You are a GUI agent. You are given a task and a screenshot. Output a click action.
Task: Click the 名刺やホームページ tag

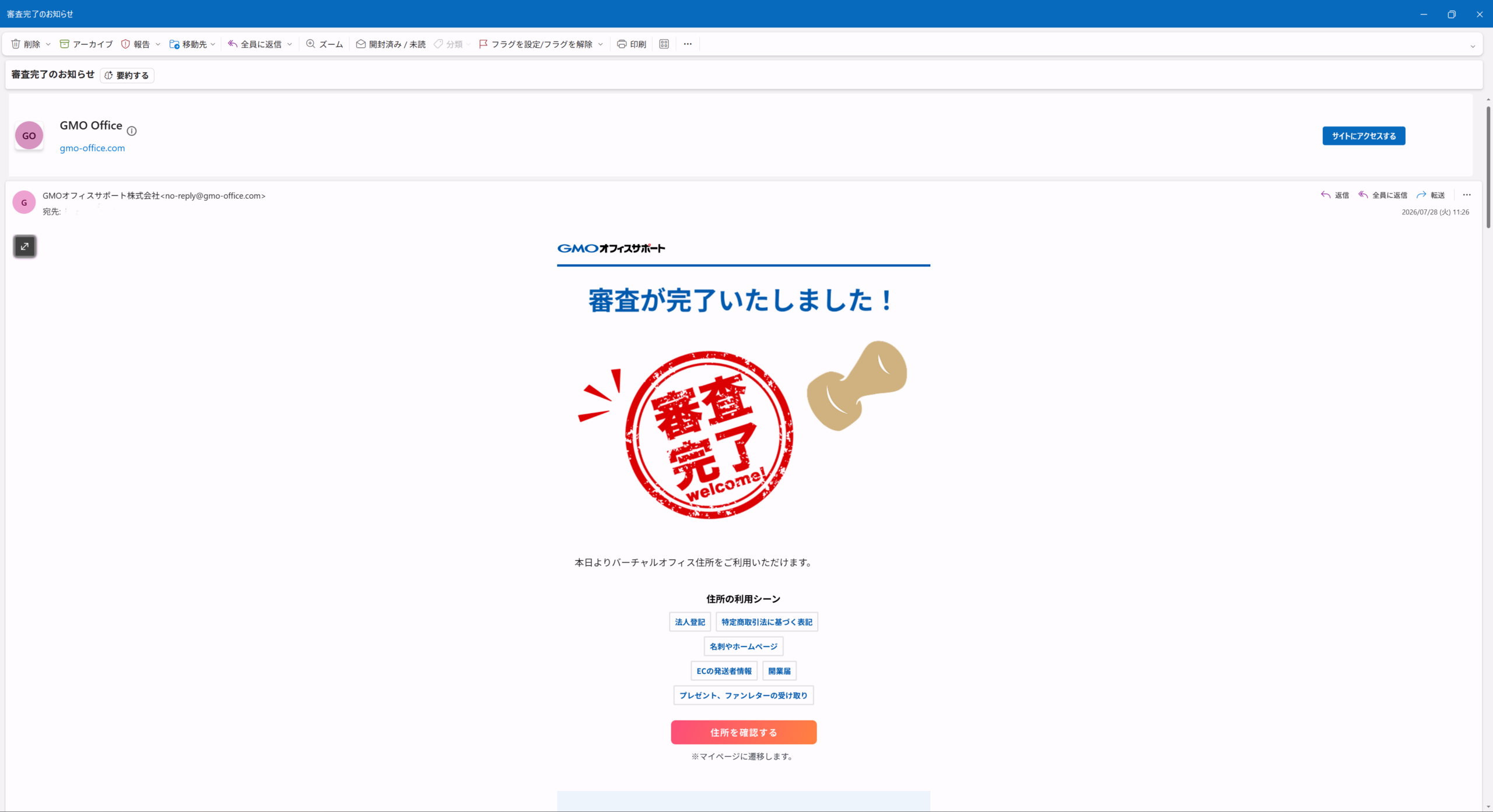pos(744,646)
